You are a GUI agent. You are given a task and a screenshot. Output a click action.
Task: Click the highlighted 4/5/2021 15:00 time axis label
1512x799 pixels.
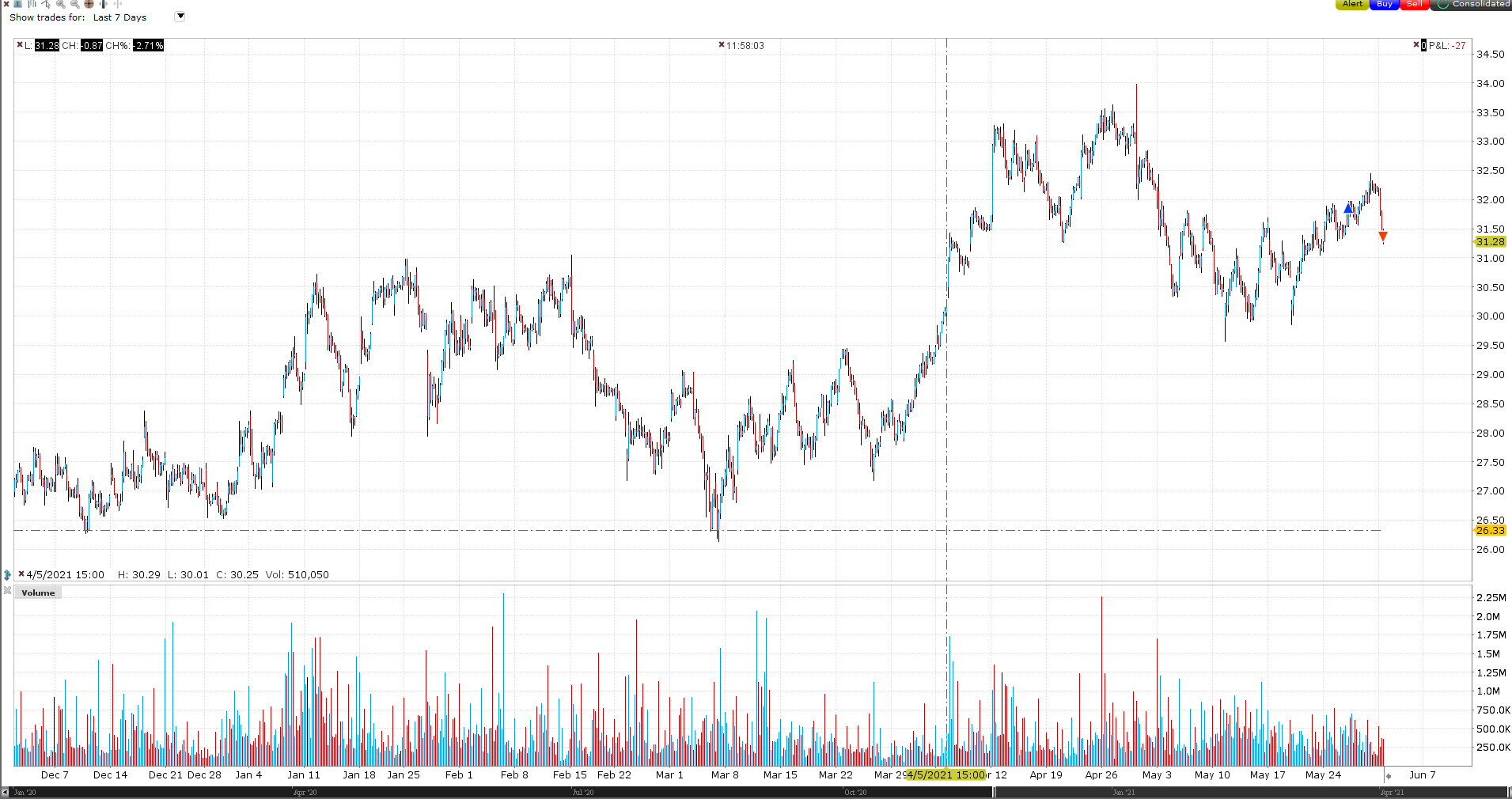coord(945,775)
